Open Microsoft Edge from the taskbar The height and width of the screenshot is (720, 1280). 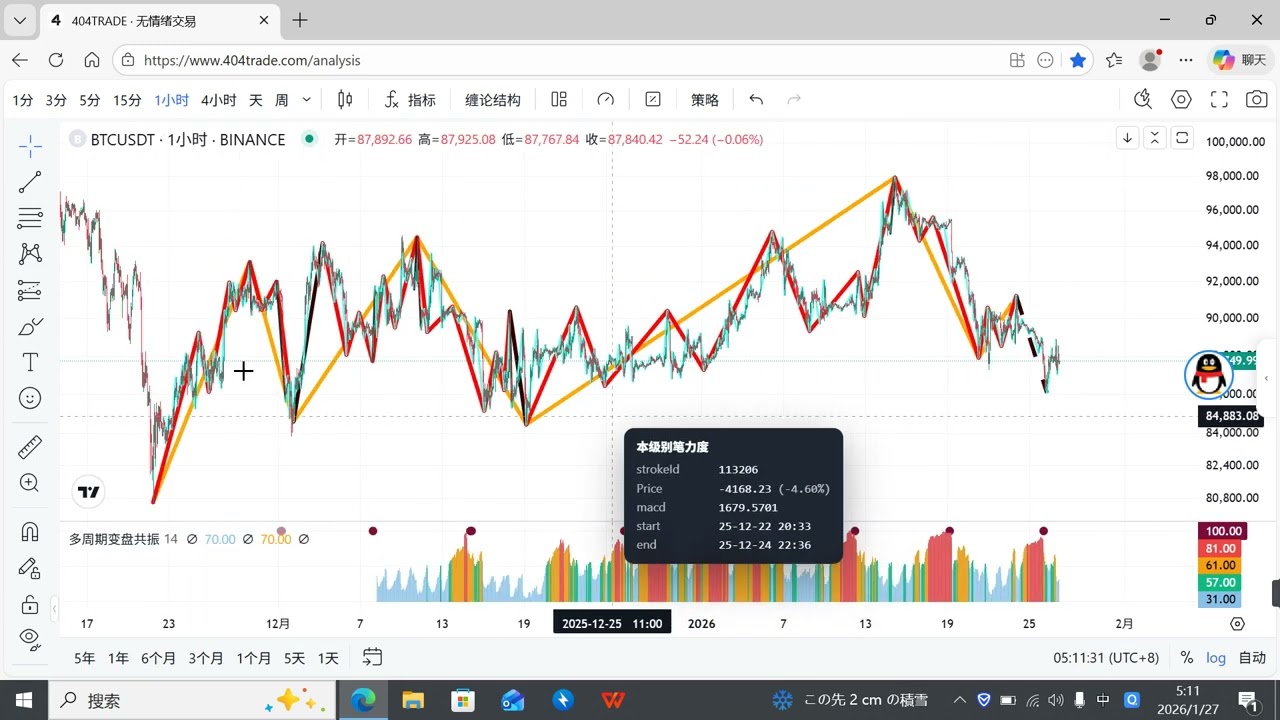click(x=363, y=700)
